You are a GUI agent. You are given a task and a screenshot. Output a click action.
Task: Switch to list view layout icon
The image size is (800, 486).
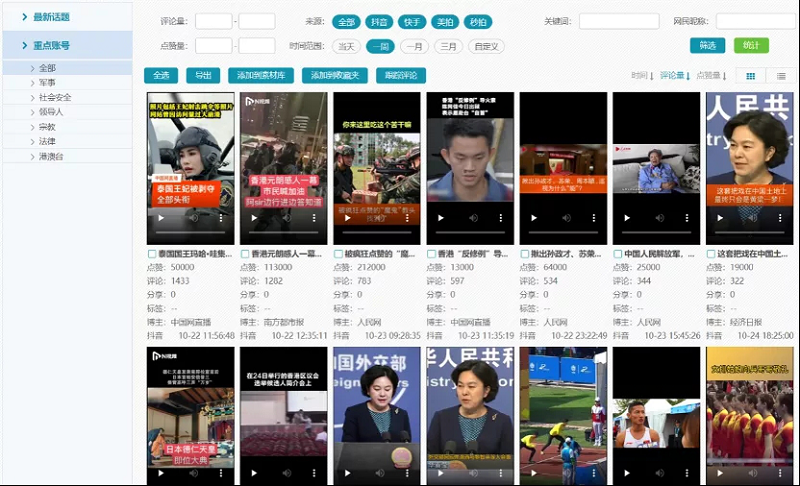click(781, 76)
